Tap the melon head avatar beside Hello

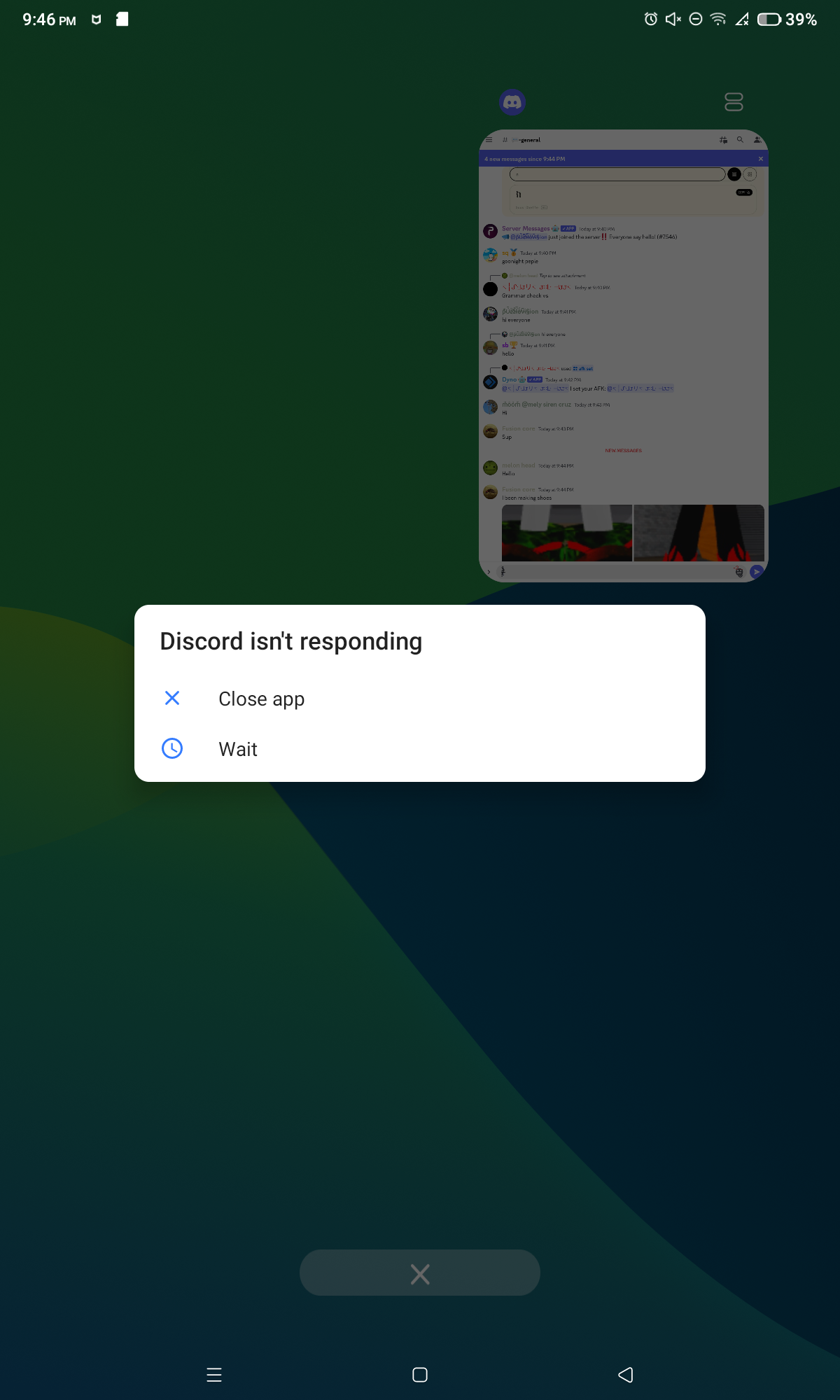pyautogui.click(x=491, y=468)
